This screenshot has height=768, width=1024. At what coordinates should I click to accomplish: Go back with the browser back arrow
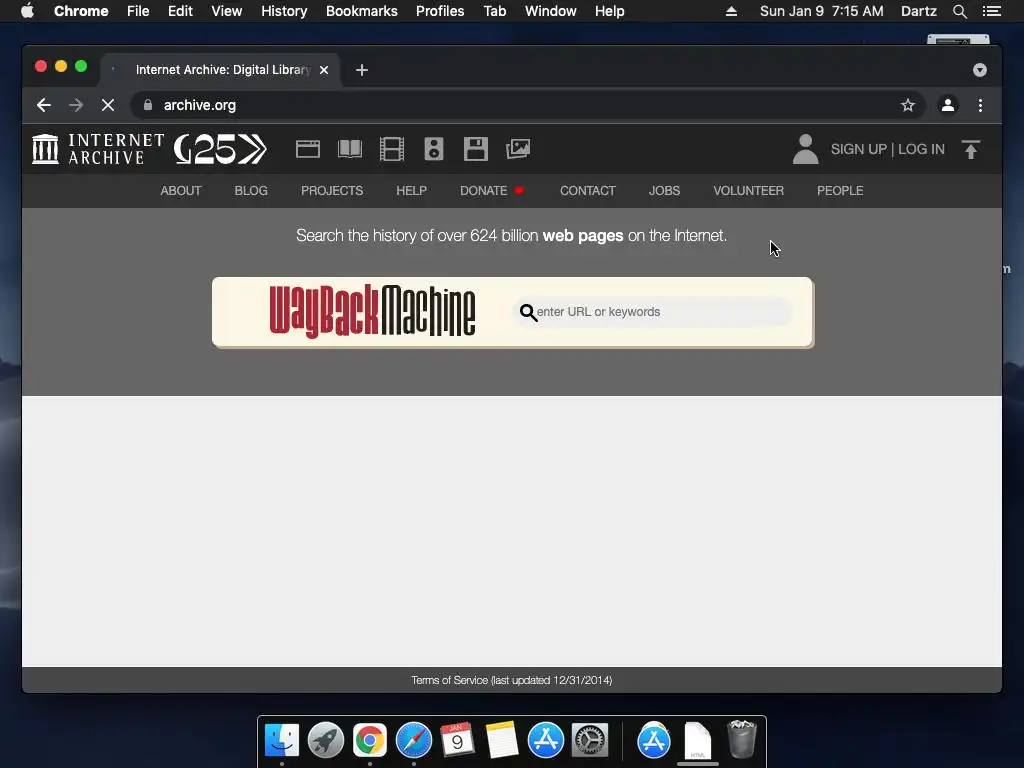44,105
